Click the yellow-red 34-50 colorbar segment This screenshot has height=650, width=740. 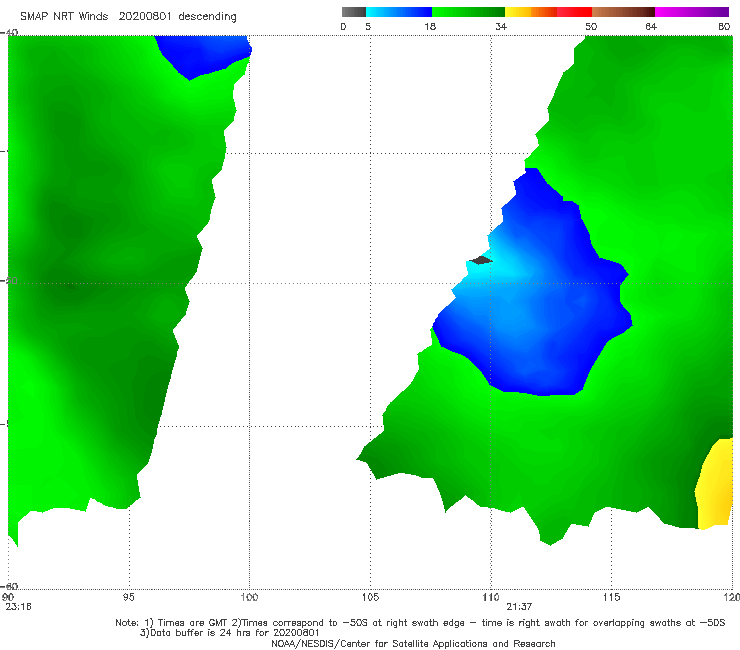click(548, 12)
